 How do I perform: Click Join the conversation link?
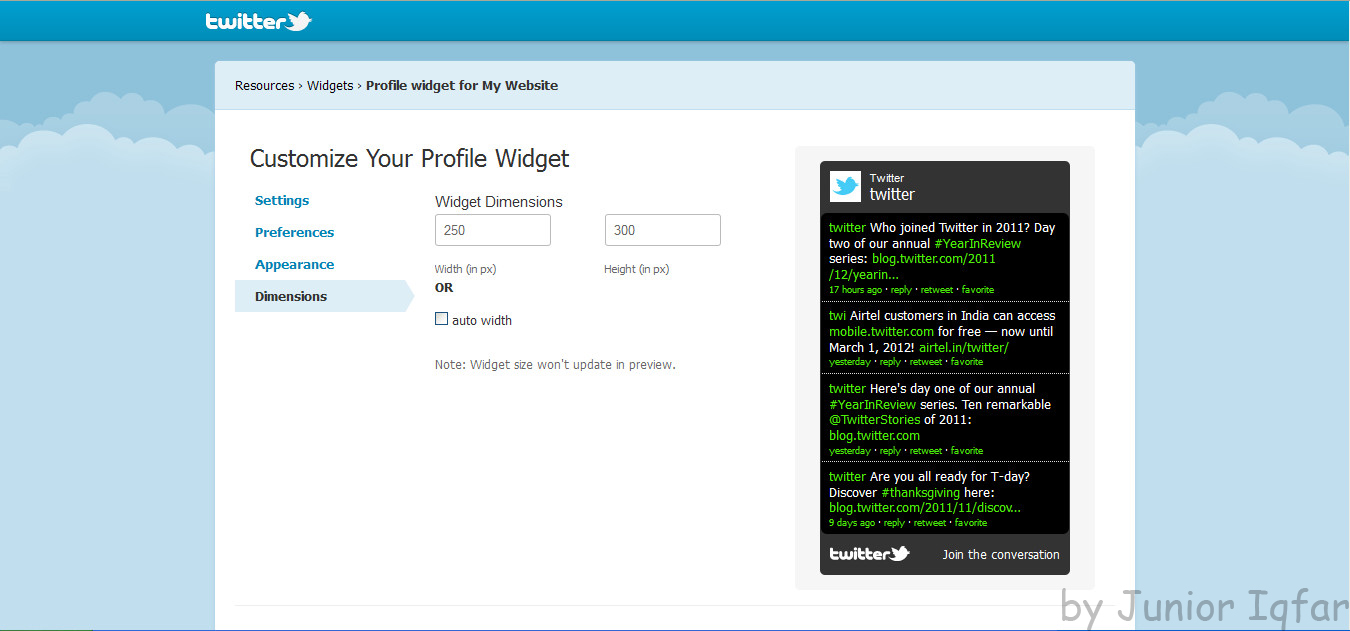point(1001,554)
